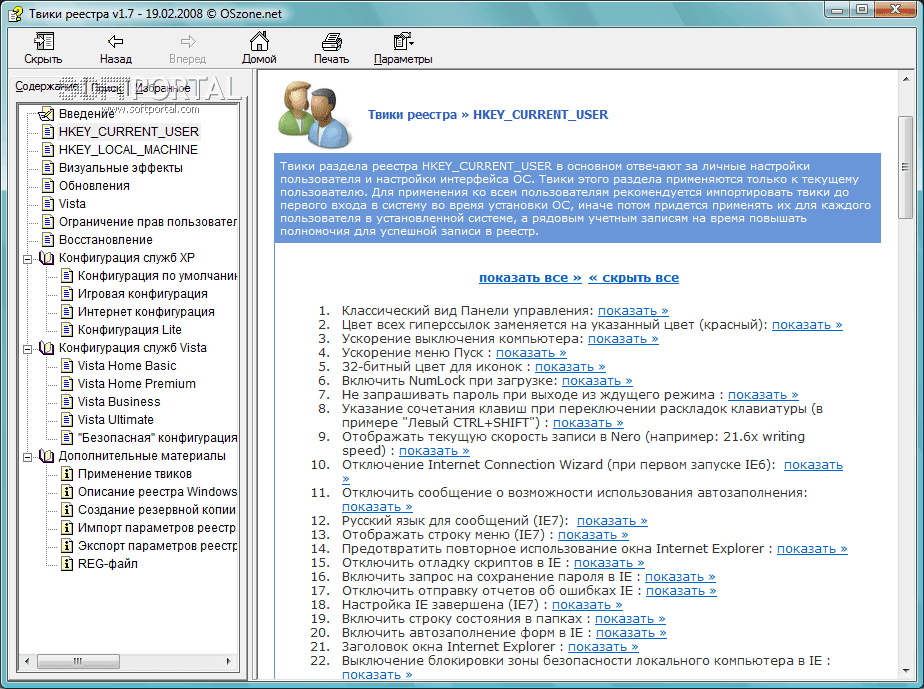Open Описание реестра Windows topic
The width and height of the screenshot is (924, 689).
pyautogui.click(x=157, y=492)
